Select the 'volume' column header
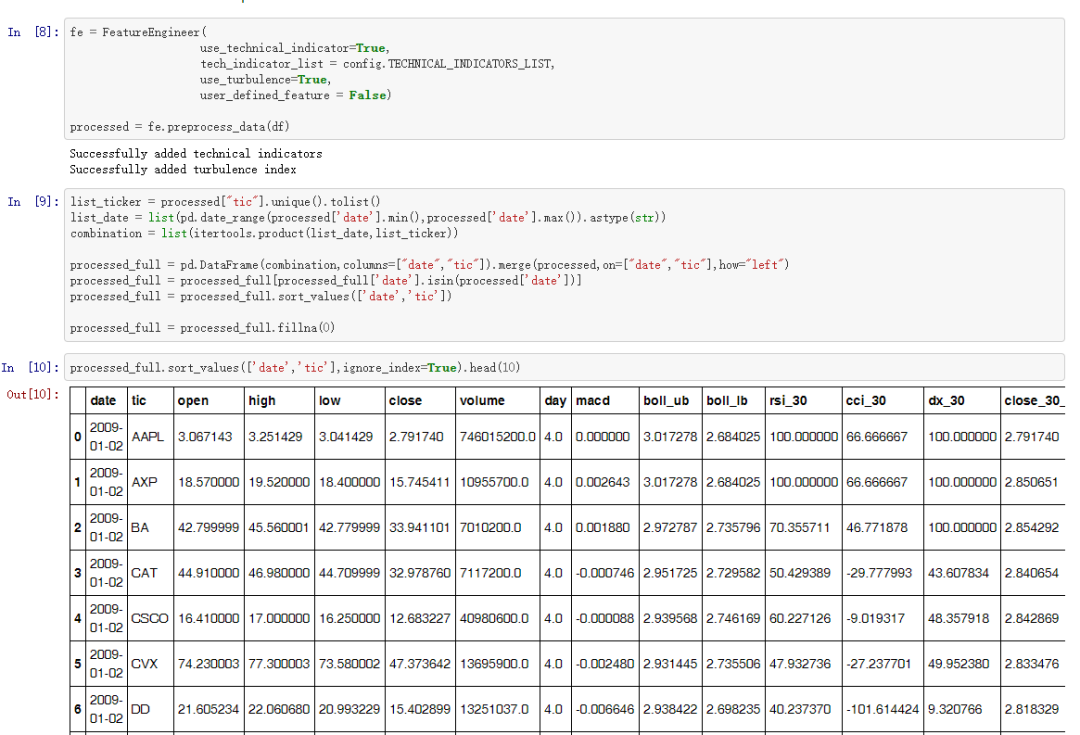 coord(482,401)
